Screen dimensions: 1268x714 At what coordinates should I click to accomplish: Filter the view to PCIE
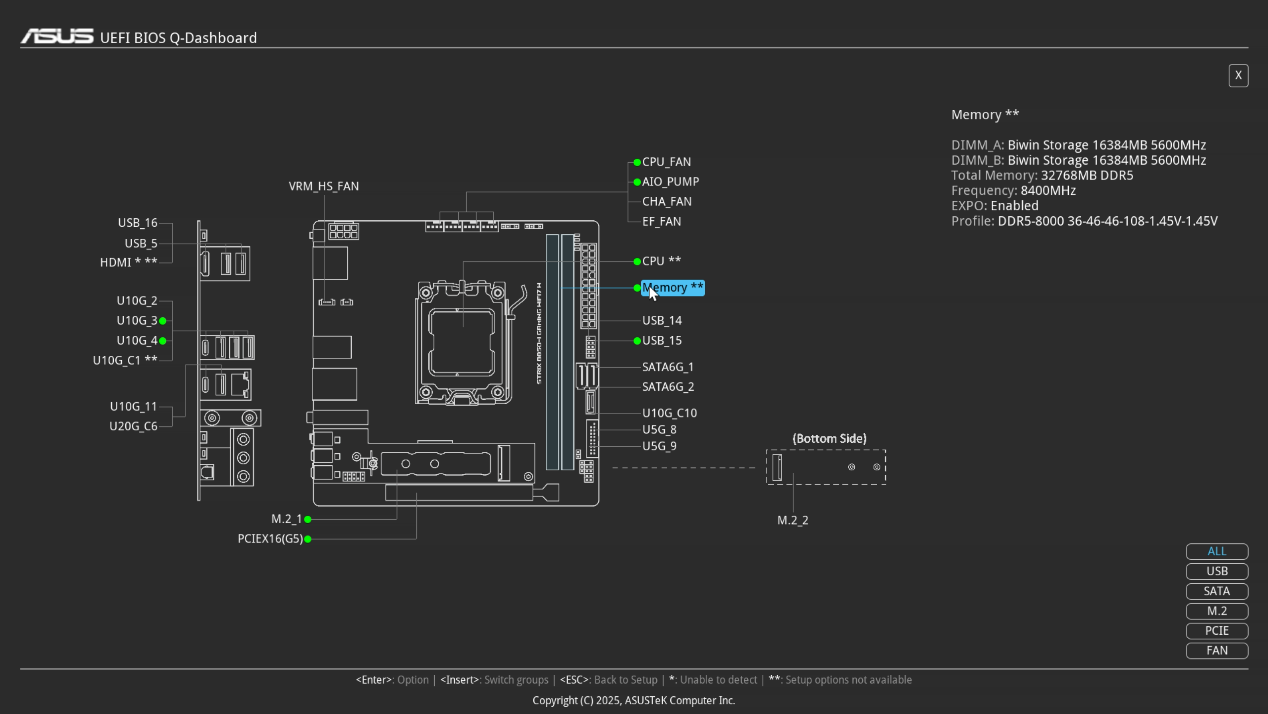coord(1217,631)
